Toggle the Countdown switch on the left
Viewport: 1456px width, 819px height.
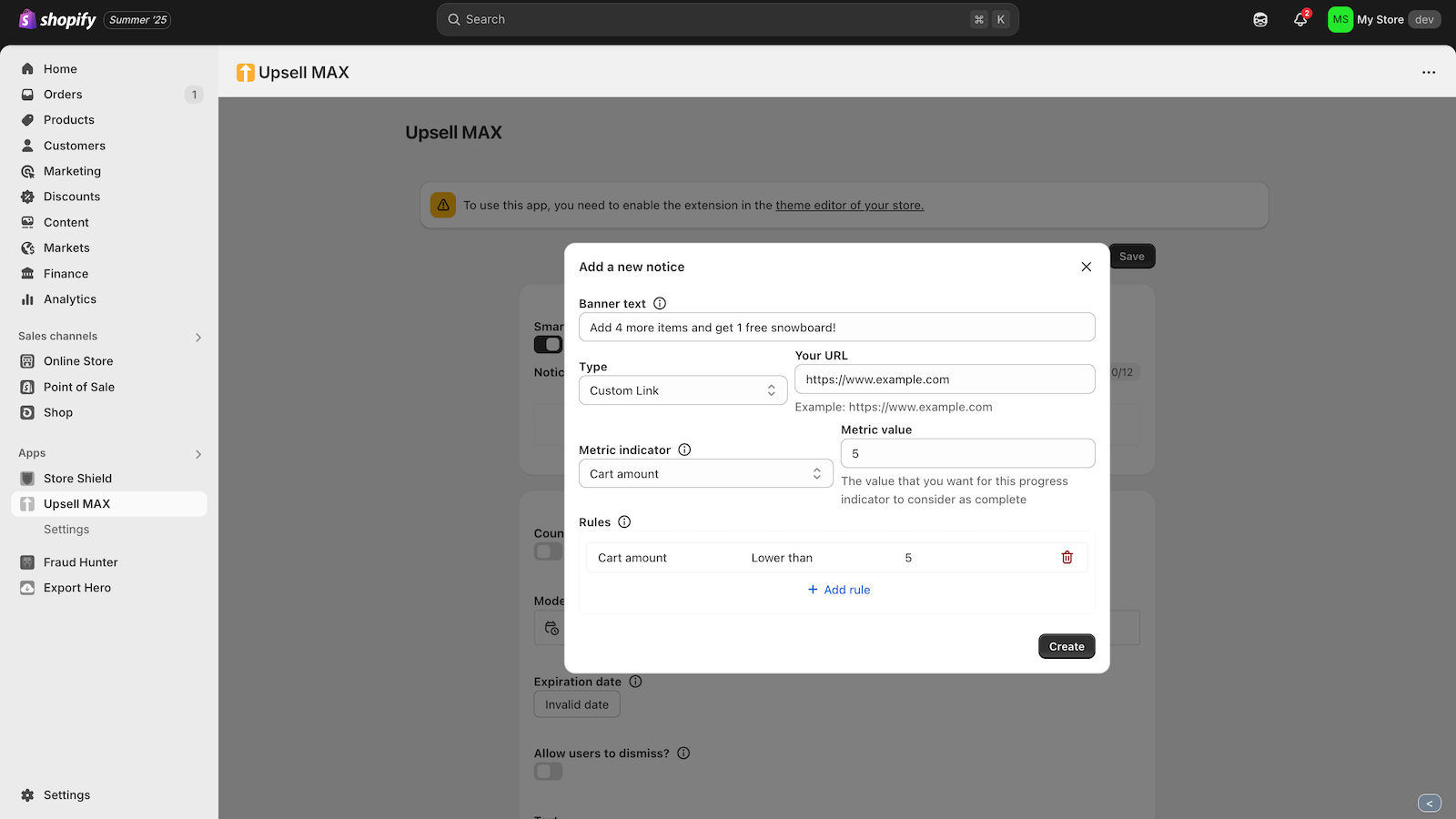coord(547,551)
